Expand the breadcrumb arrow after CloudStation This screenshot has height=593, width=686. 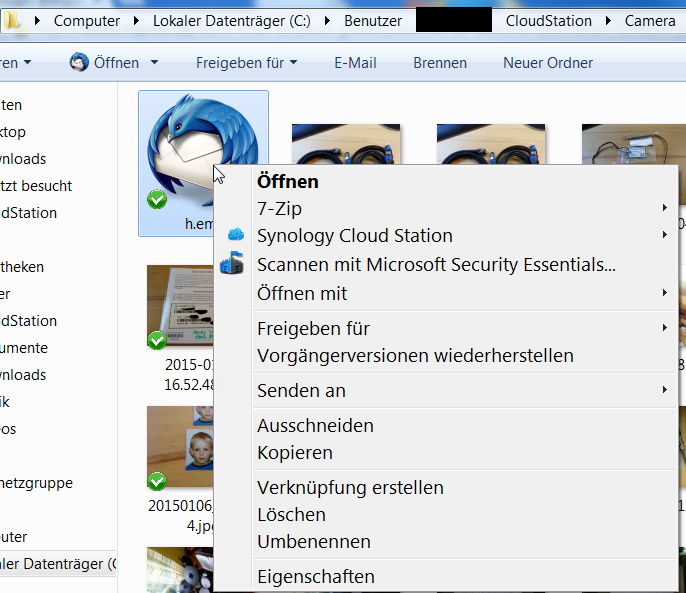click(608, 21)
